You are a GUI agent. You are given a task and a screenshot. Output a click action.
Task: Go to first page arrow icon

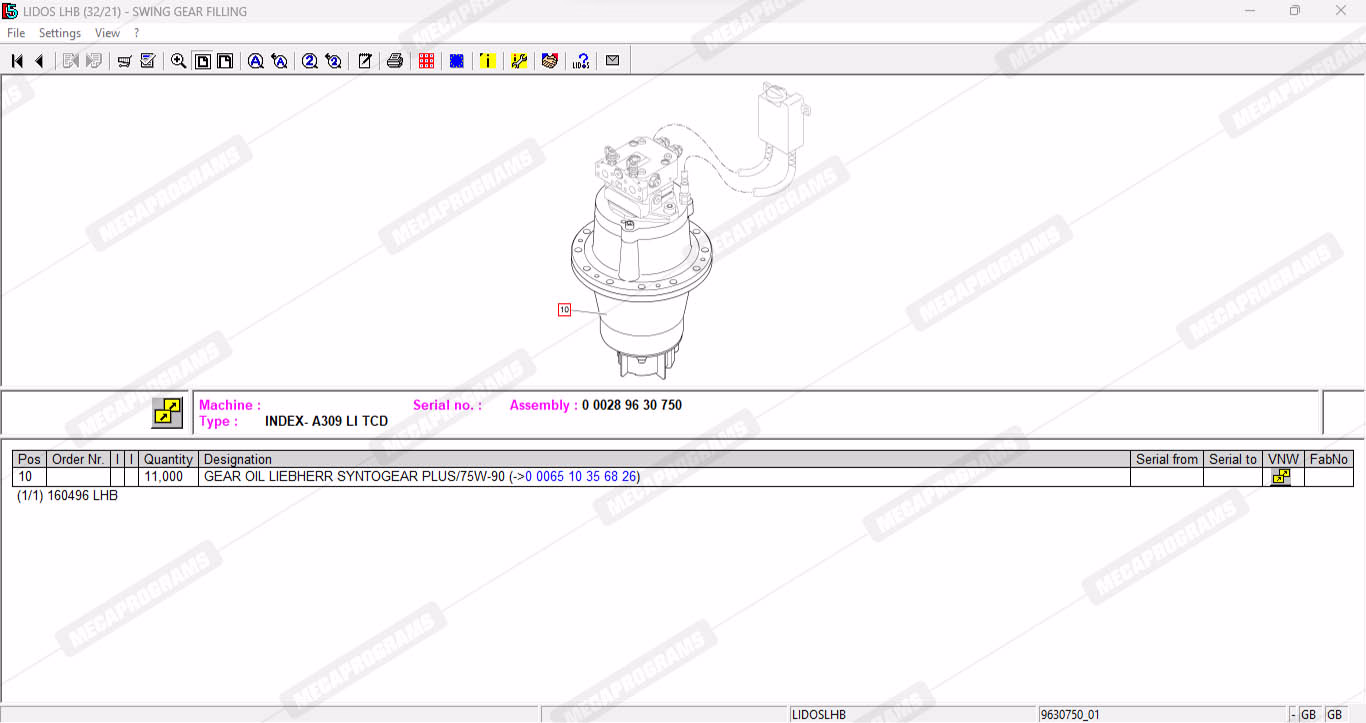tap(17, 61)
